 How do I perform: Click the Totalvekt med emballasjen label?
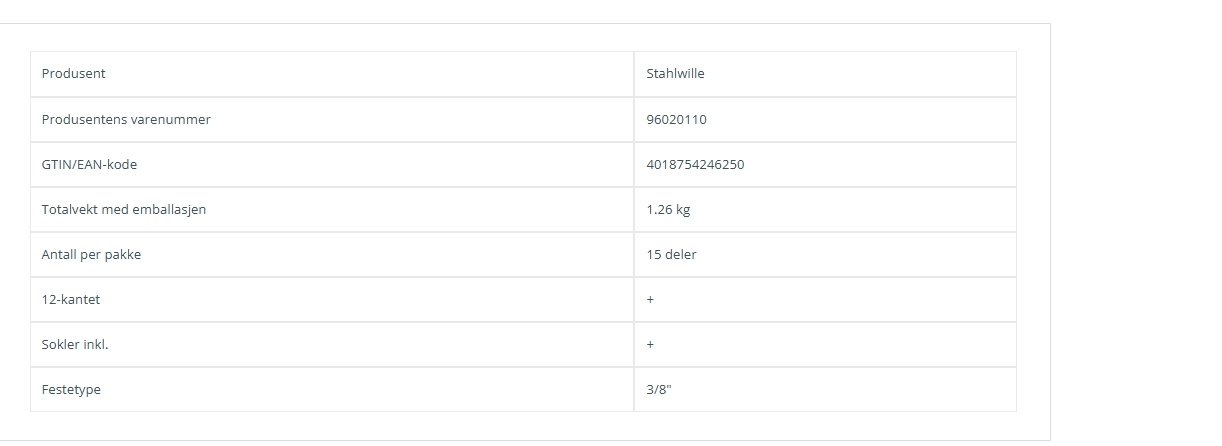point(124,209)
